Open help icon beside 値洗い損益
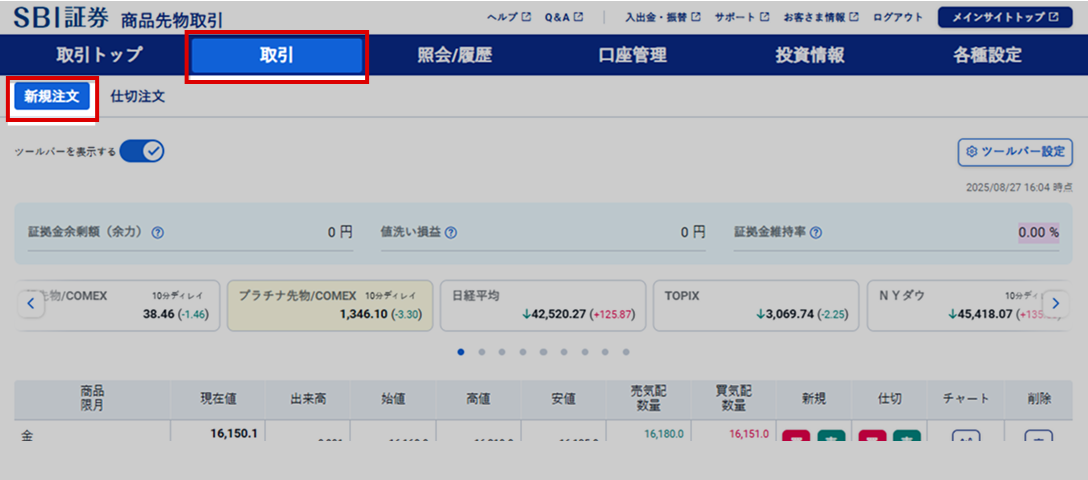This screenshot has height=480, width=1088. [451, 233]
